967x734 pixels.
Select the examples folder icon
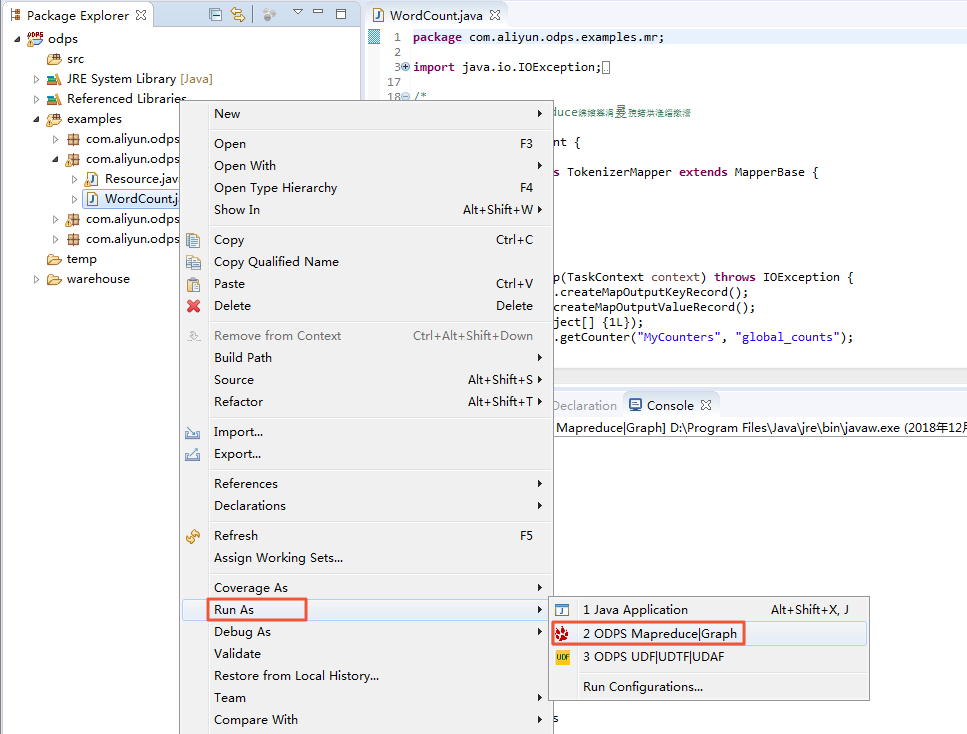point(54,119)
